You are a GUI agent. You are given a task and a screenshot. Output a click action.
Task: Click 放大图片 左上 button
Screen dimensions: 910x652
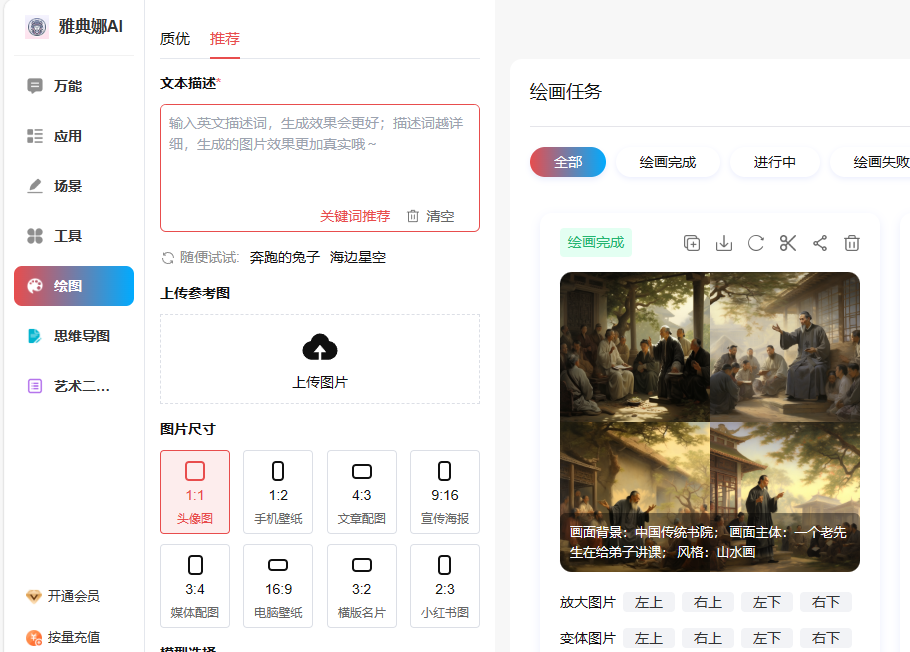pyautogui.click(x=649, y=602)
